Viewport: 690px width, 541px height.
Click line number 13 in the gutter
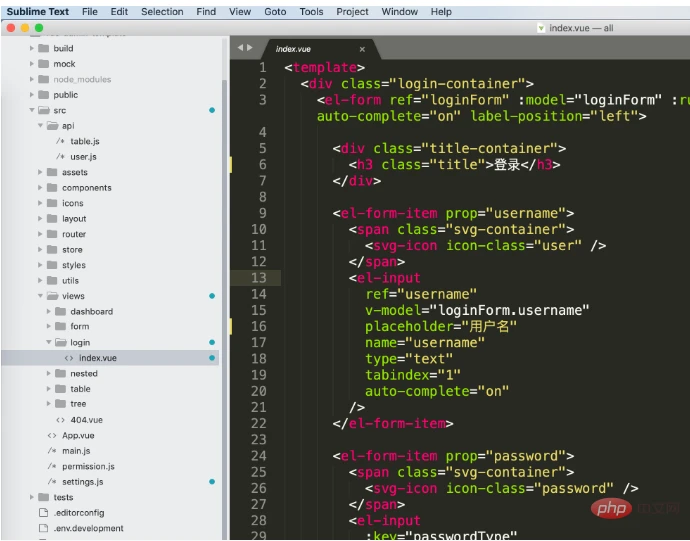[259, 278]
